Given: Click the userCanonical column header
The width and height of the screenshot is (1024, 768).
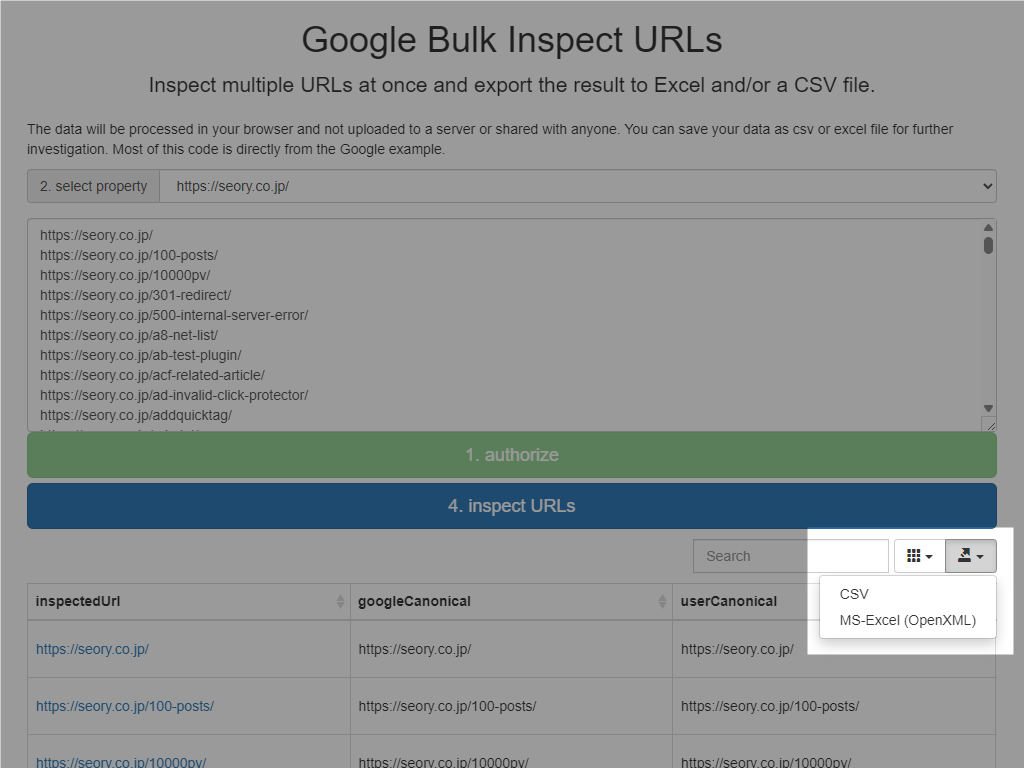Looking at the screenshot, I should [x=729, y=601].
